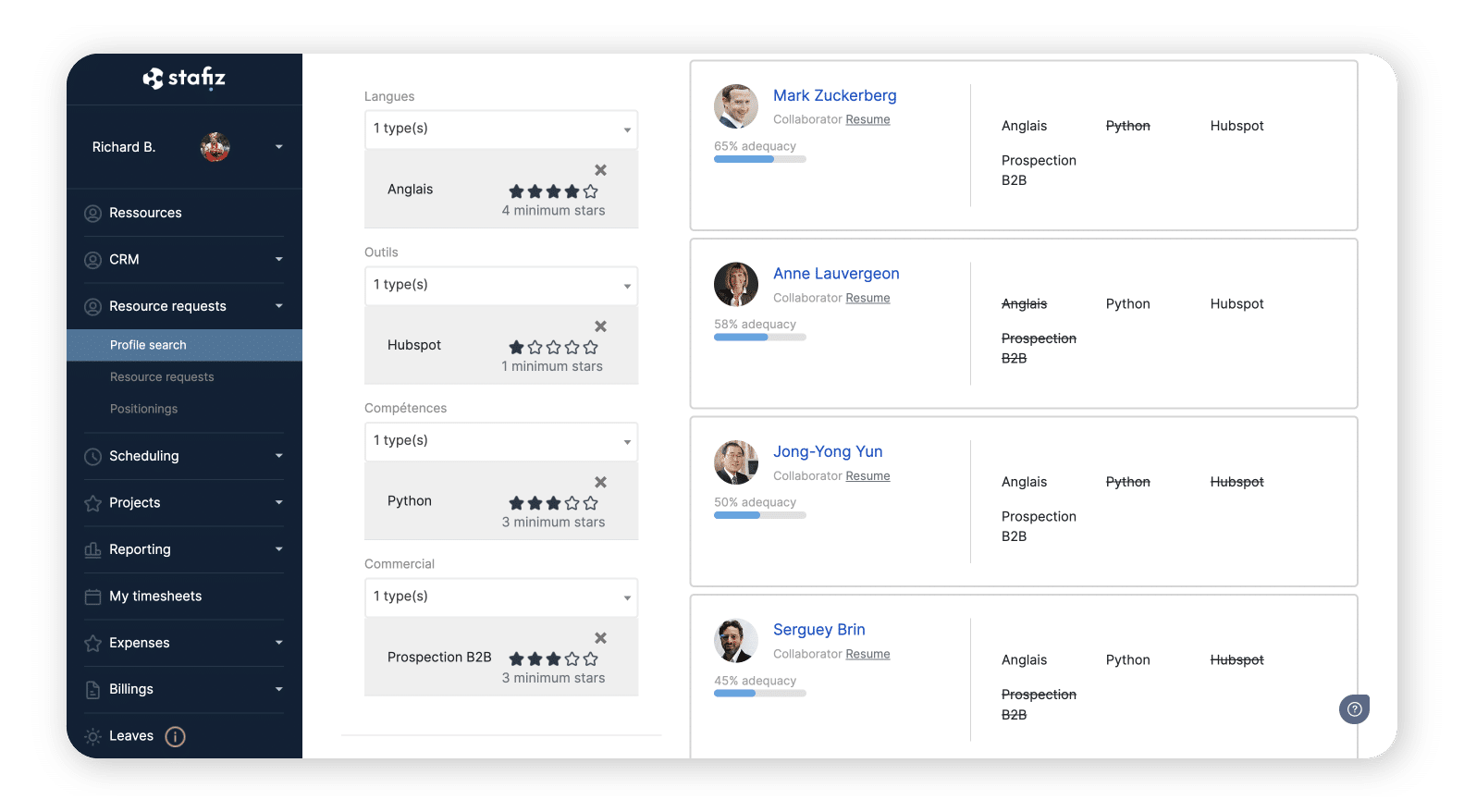The height and width of the screenshot is (812, 1464).
Task: Expand the CRM menu arrow
Action: point(278,260)
